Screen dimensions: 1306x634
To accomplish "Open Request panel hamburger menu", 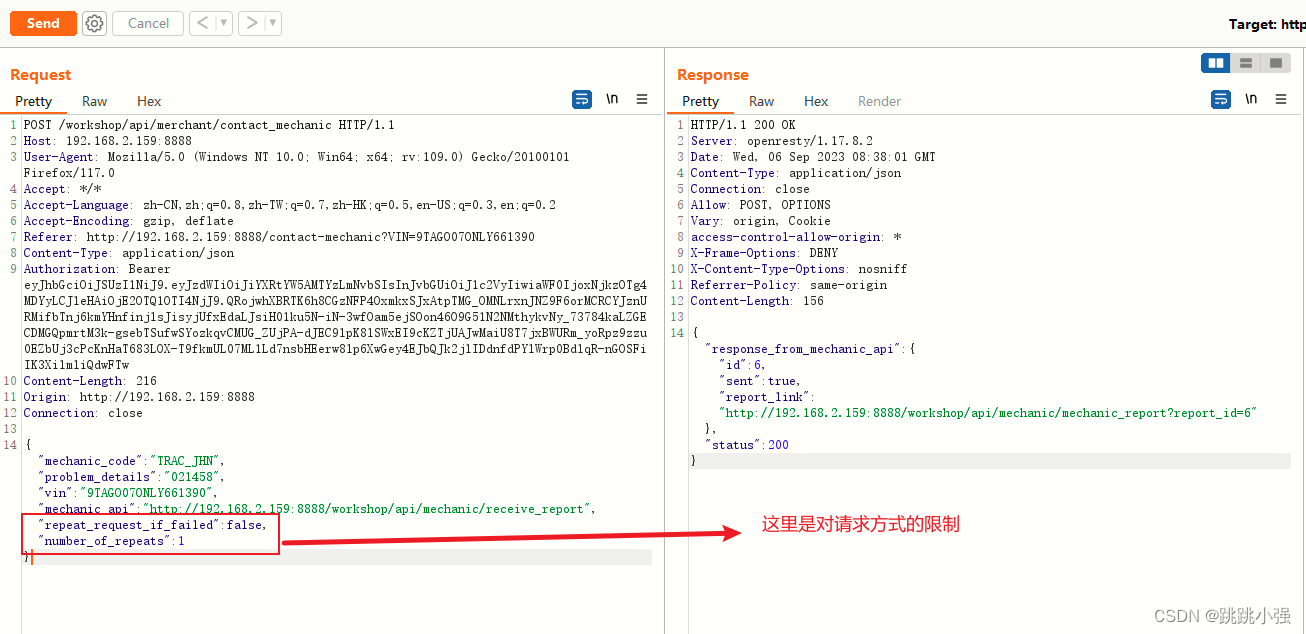I will tap(642, 99).
